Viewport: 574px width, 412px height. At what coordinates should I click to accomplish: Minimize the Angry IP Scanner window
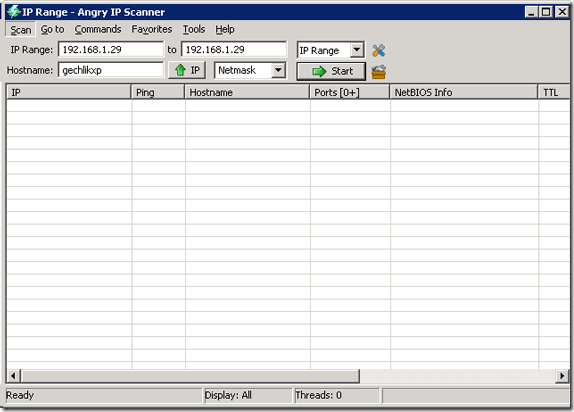[531, 12]
